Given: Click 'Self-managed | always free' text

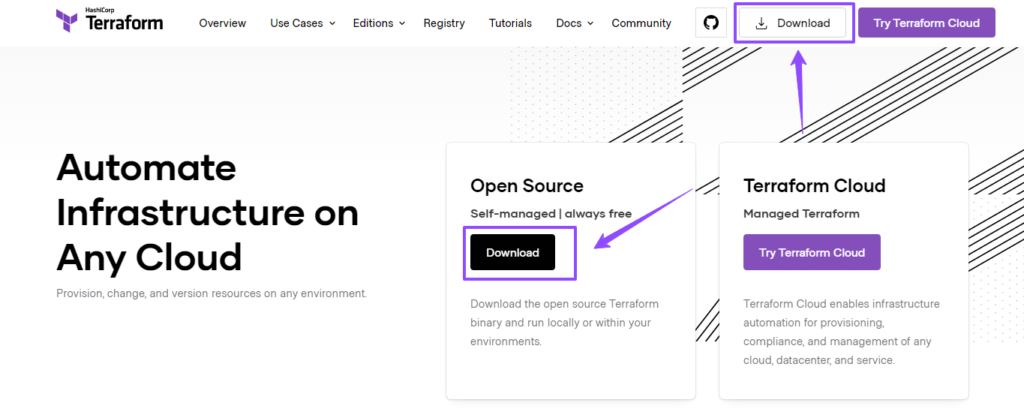Looking at the screenshot, I should (x=551, y=214).
